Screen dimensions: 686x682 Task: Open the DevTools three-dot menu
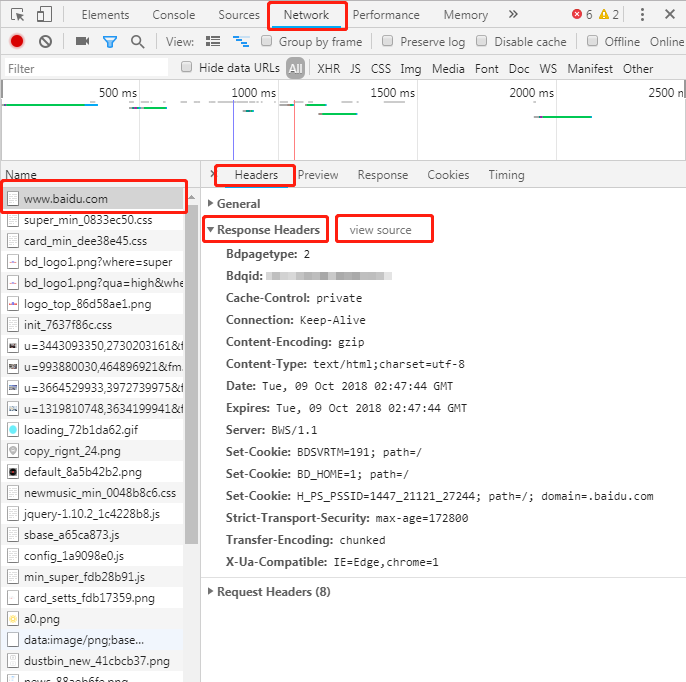coord(642,15)
